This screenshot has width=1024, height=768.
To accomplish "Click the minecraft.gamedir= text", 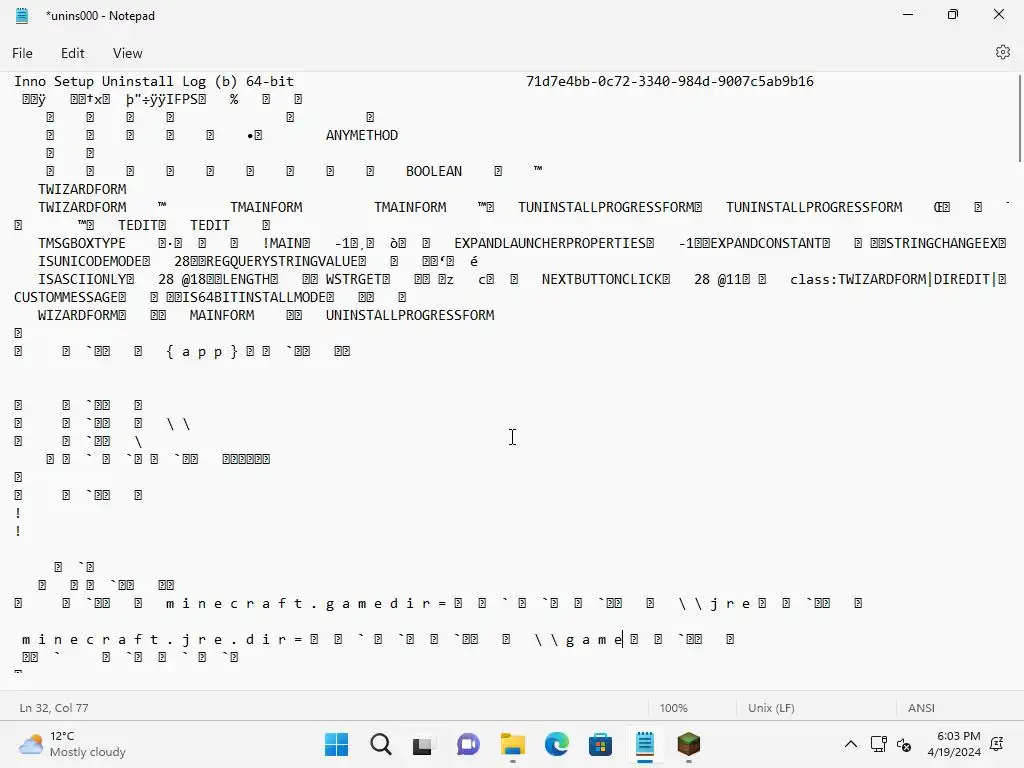I will click(306, 603).
